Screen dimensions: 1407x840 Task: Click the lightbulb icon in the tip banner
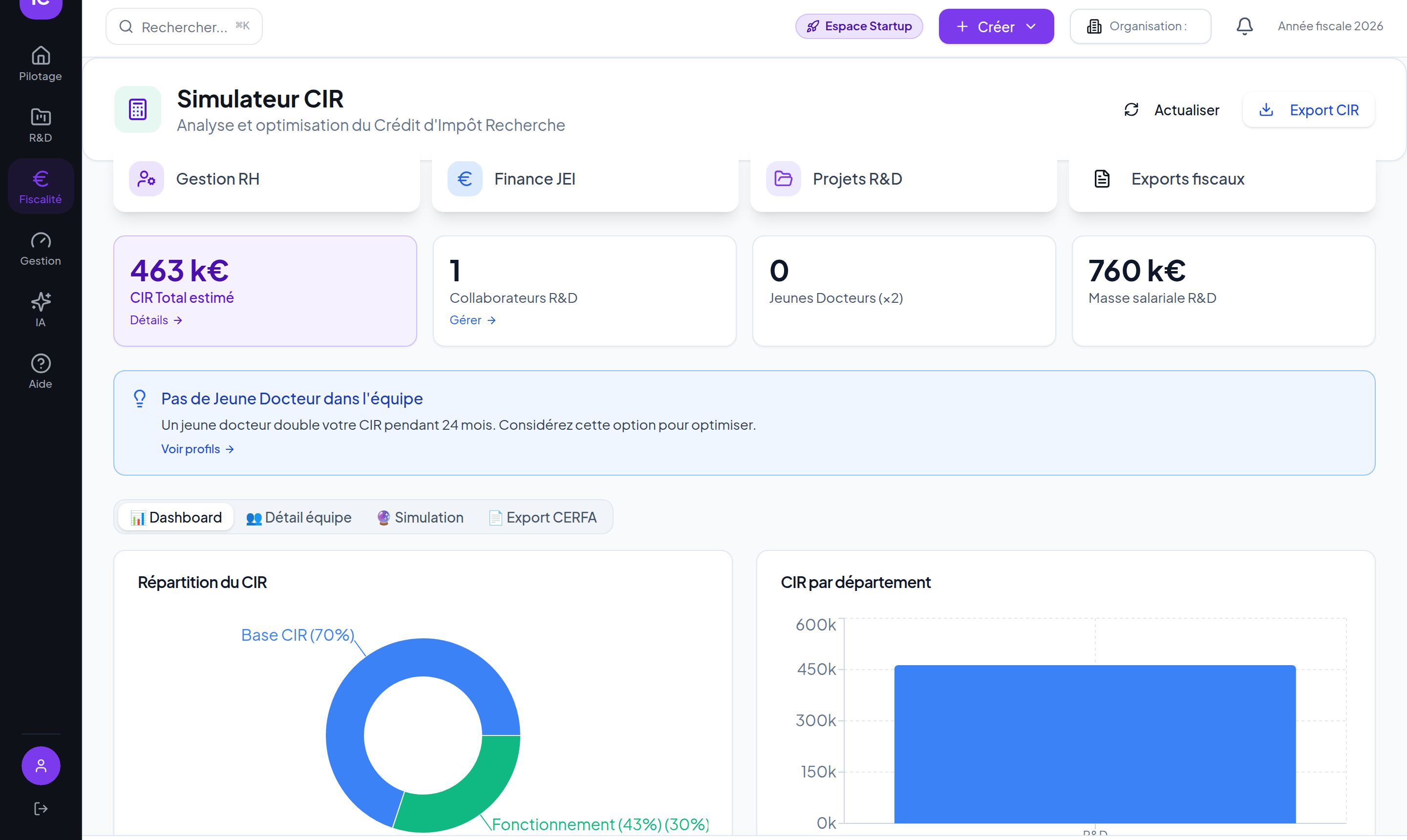click(x=139, y=399)
